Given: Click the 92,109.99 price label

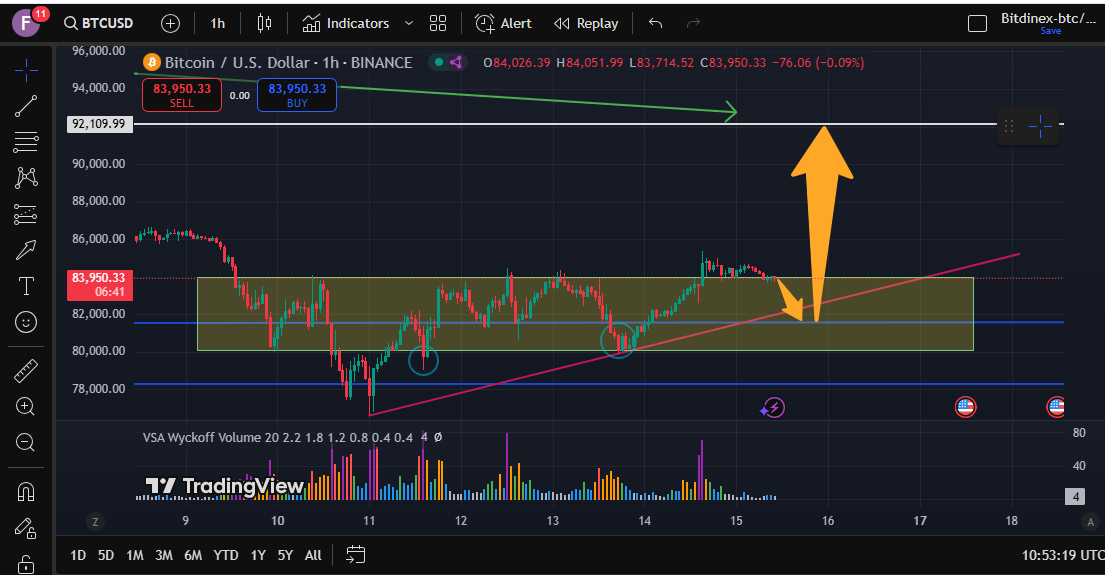Looking at the screenshot, I should click(x=99, y=124).
